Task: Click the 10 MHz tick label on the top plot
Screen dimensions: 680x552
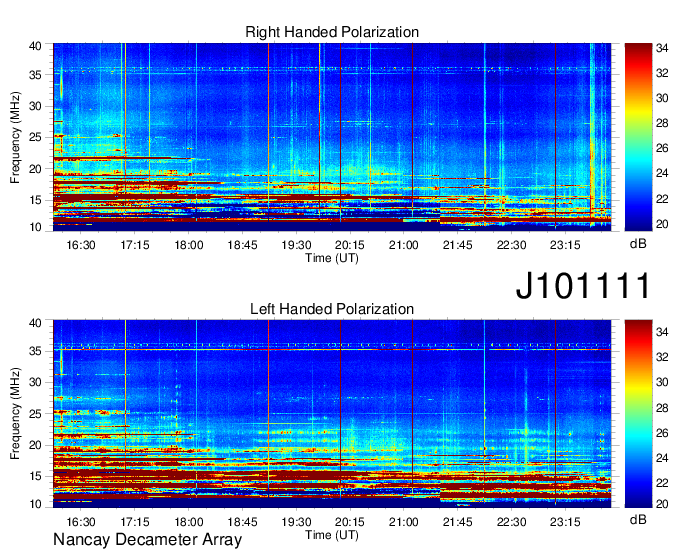Action: (x=35, y=227)
